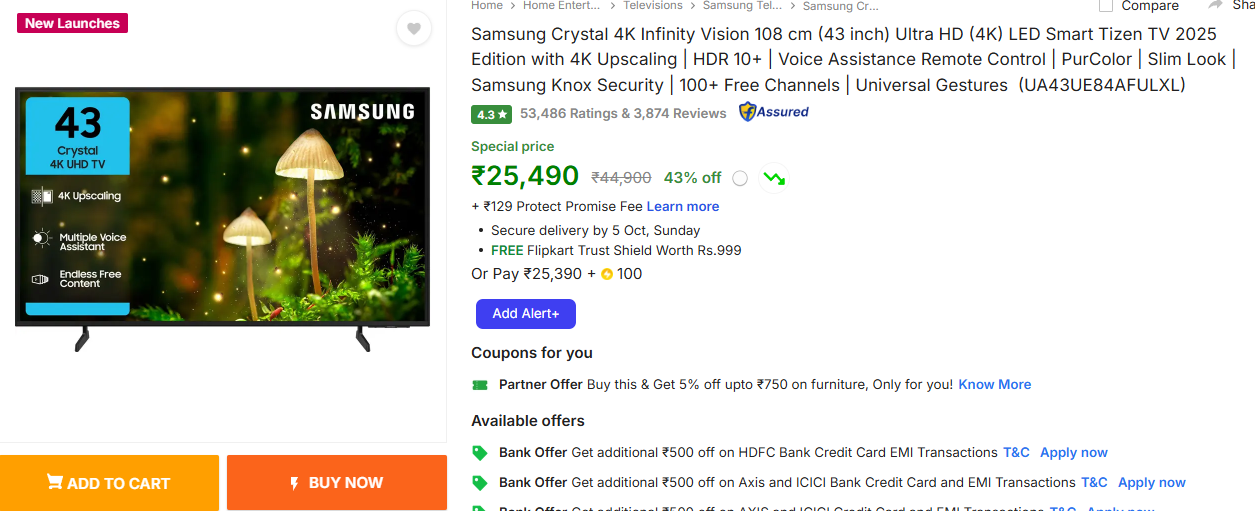Image resolution: width=1255 pixels, height=511 pixels.
Task: Click Apply now for the HDFC offer
Action: pos(1074,453)
